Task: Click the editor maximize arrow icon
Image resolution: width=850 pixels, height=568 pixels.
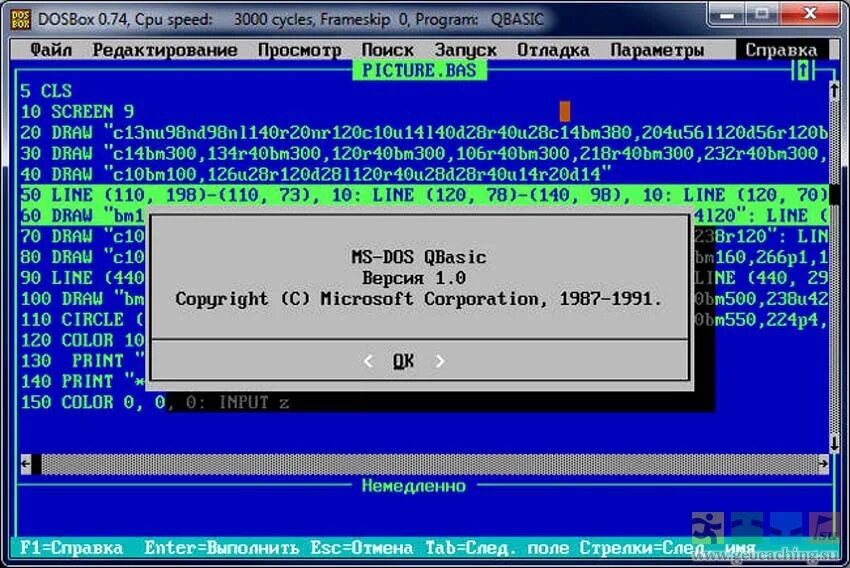Action: [x=803, y=70]
